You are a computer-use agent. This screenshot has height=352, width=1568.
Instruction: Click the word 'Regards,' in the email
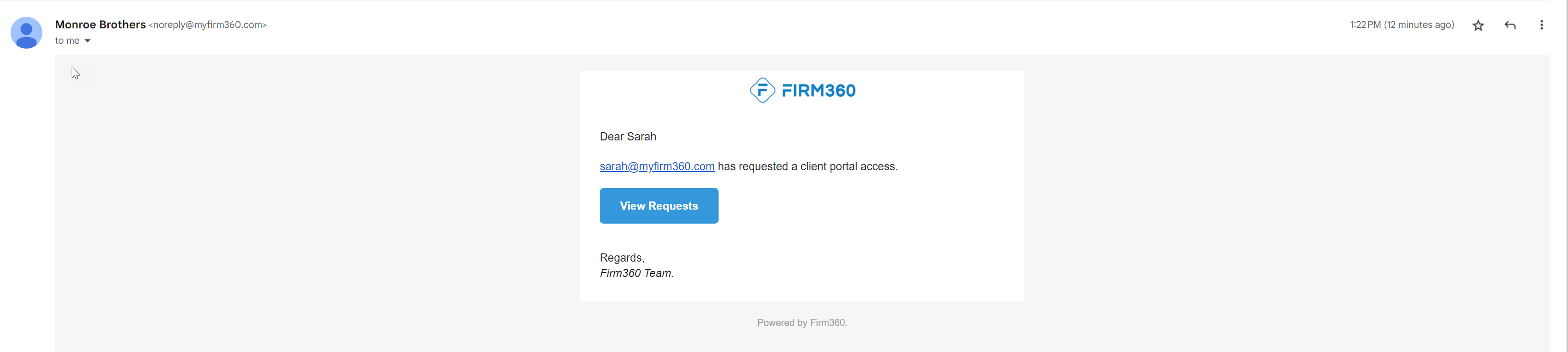tap(621, 258)
